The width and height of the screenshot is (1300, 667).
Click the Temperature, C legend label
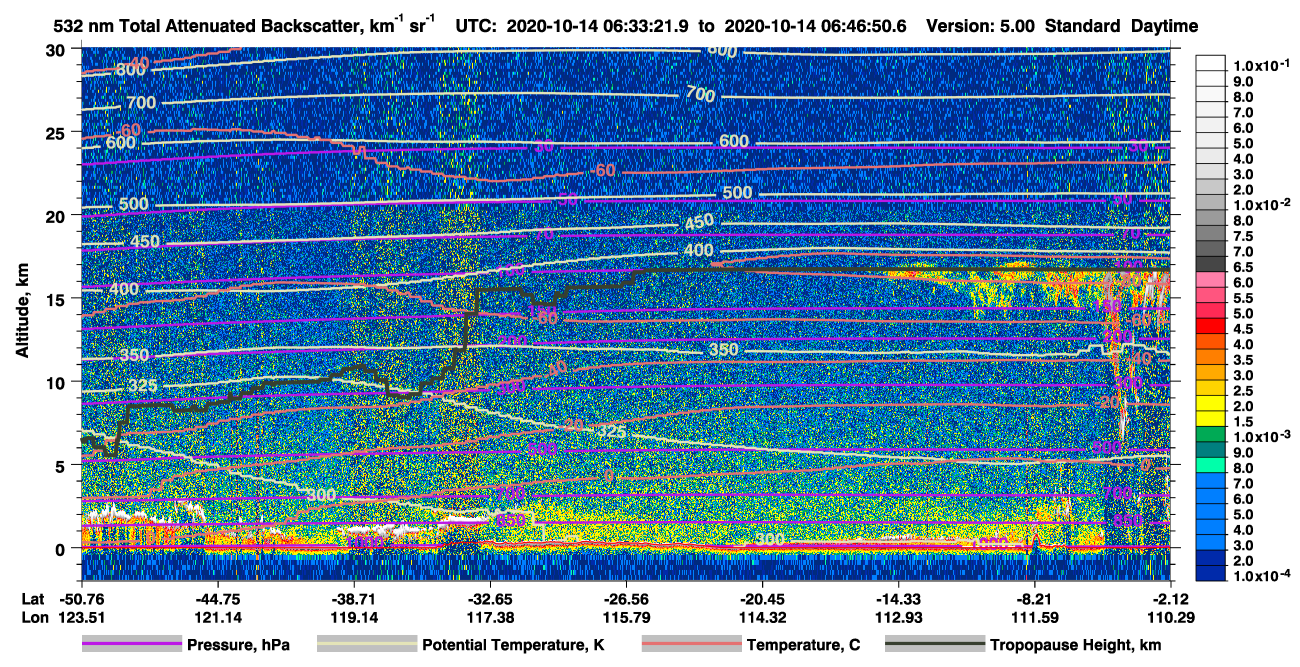coord(803,646)
